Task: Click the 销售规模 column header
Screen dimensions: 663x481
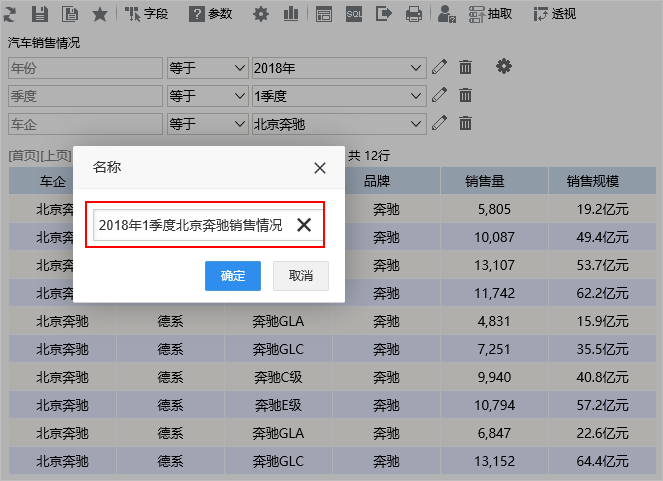Action: 593,181
